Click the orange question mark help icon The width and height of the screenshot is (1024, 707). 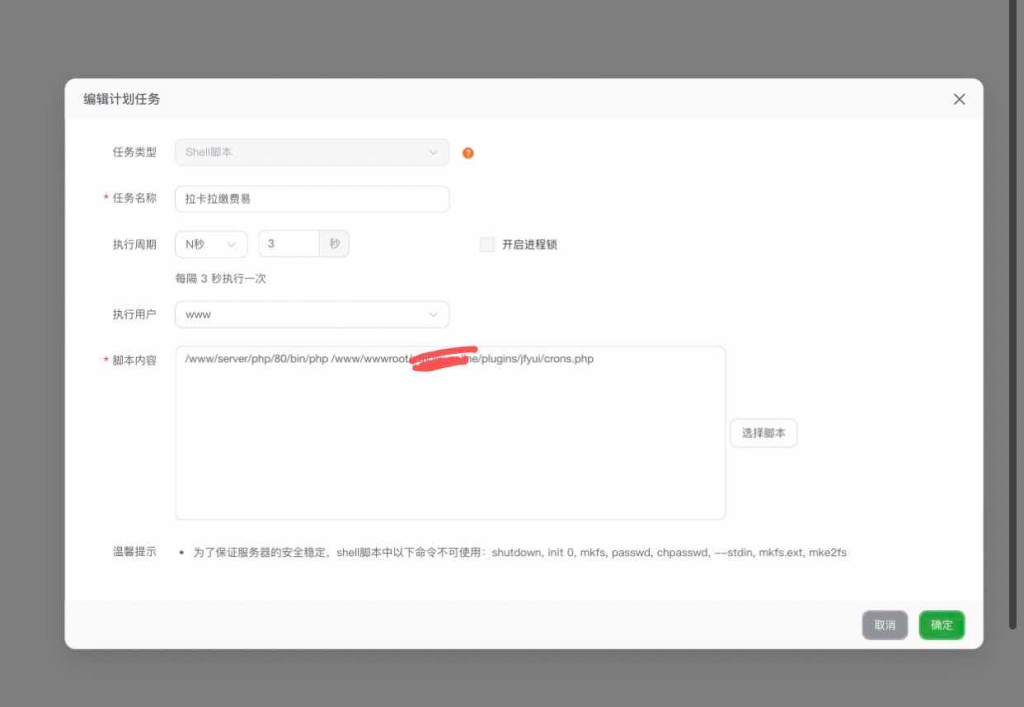468,152
